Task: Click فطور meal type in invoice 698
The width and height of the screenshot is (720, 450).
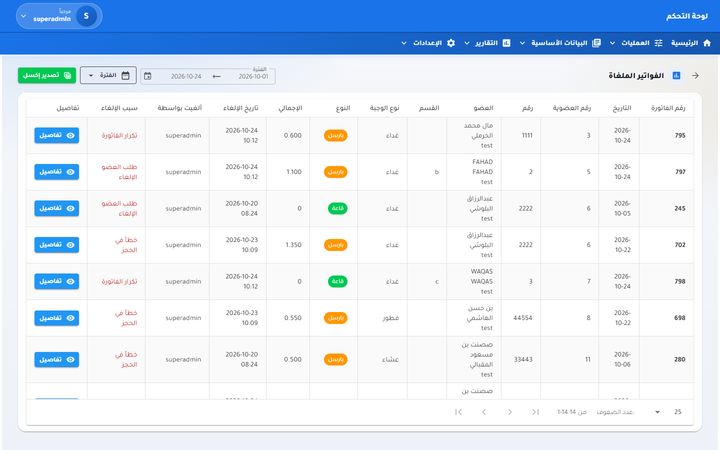Action: pos(390,318)
